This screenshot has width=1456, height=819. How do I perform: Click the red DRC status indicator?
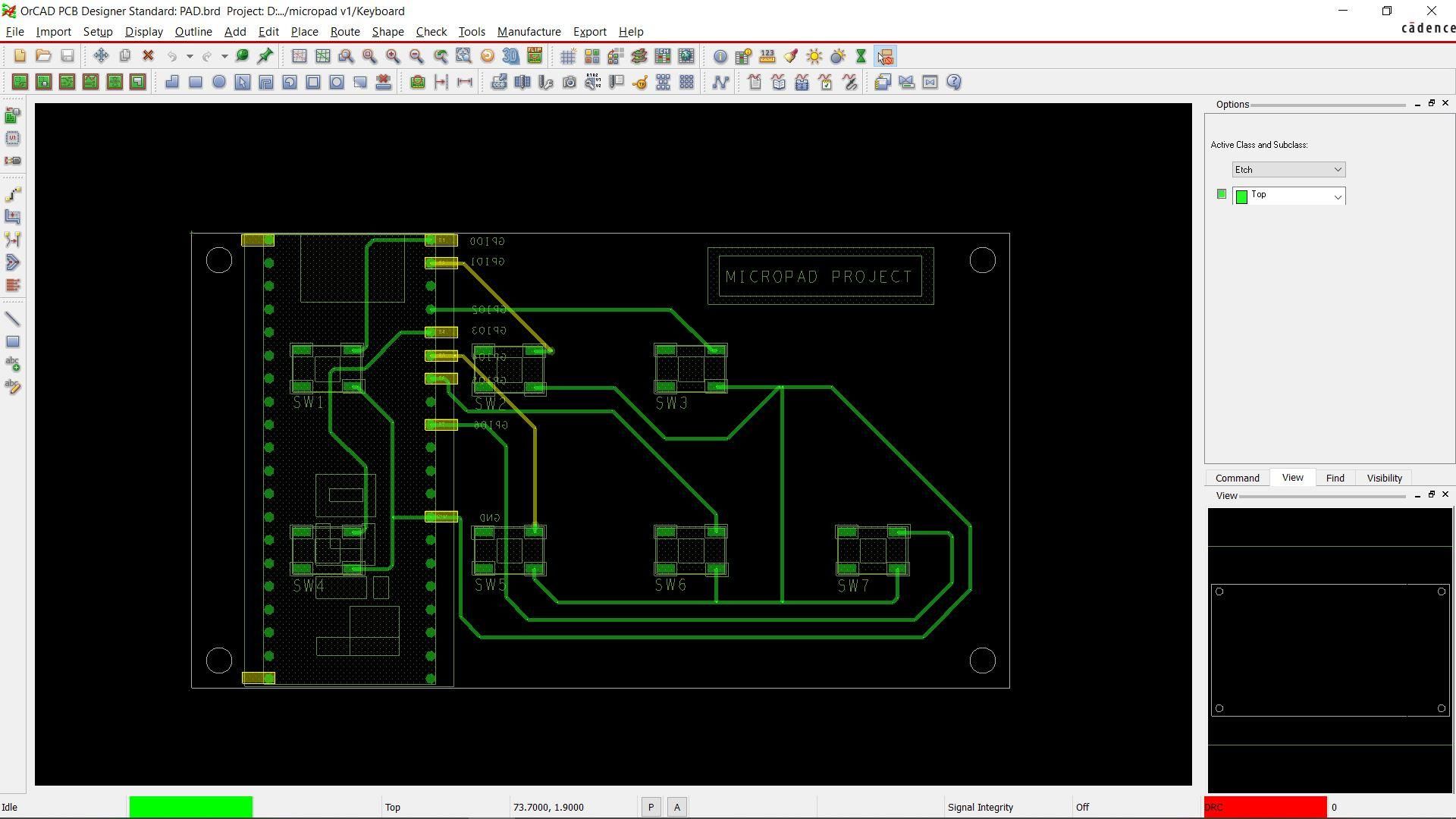(1265, 808)
